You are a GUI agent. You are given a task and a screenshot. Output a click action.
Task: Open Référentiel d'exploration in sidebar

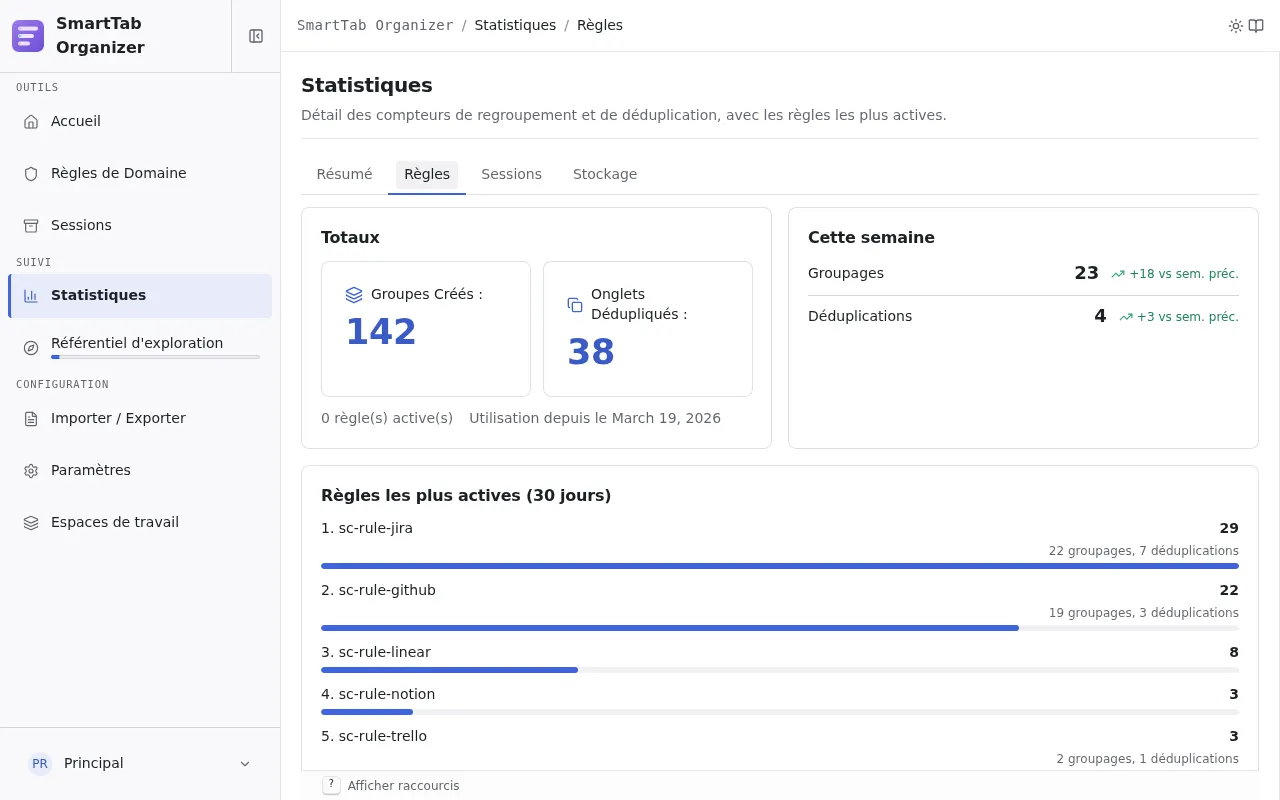click(x=140, y=347)
